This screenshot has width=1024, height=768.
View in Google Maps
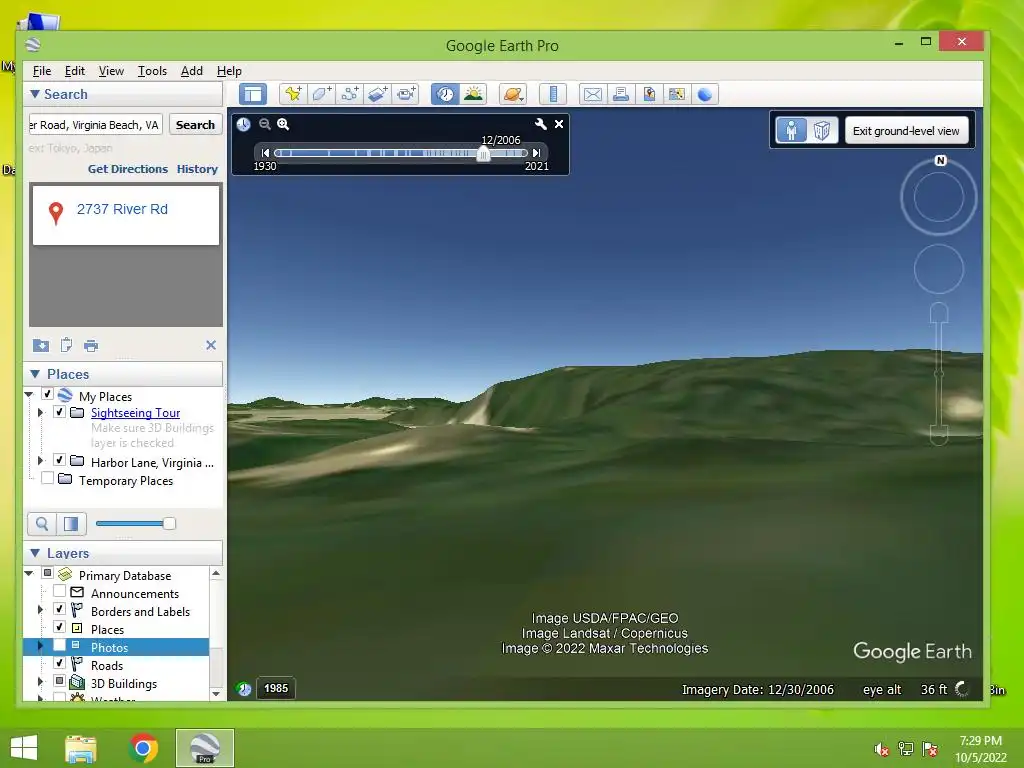click(677, 94)
